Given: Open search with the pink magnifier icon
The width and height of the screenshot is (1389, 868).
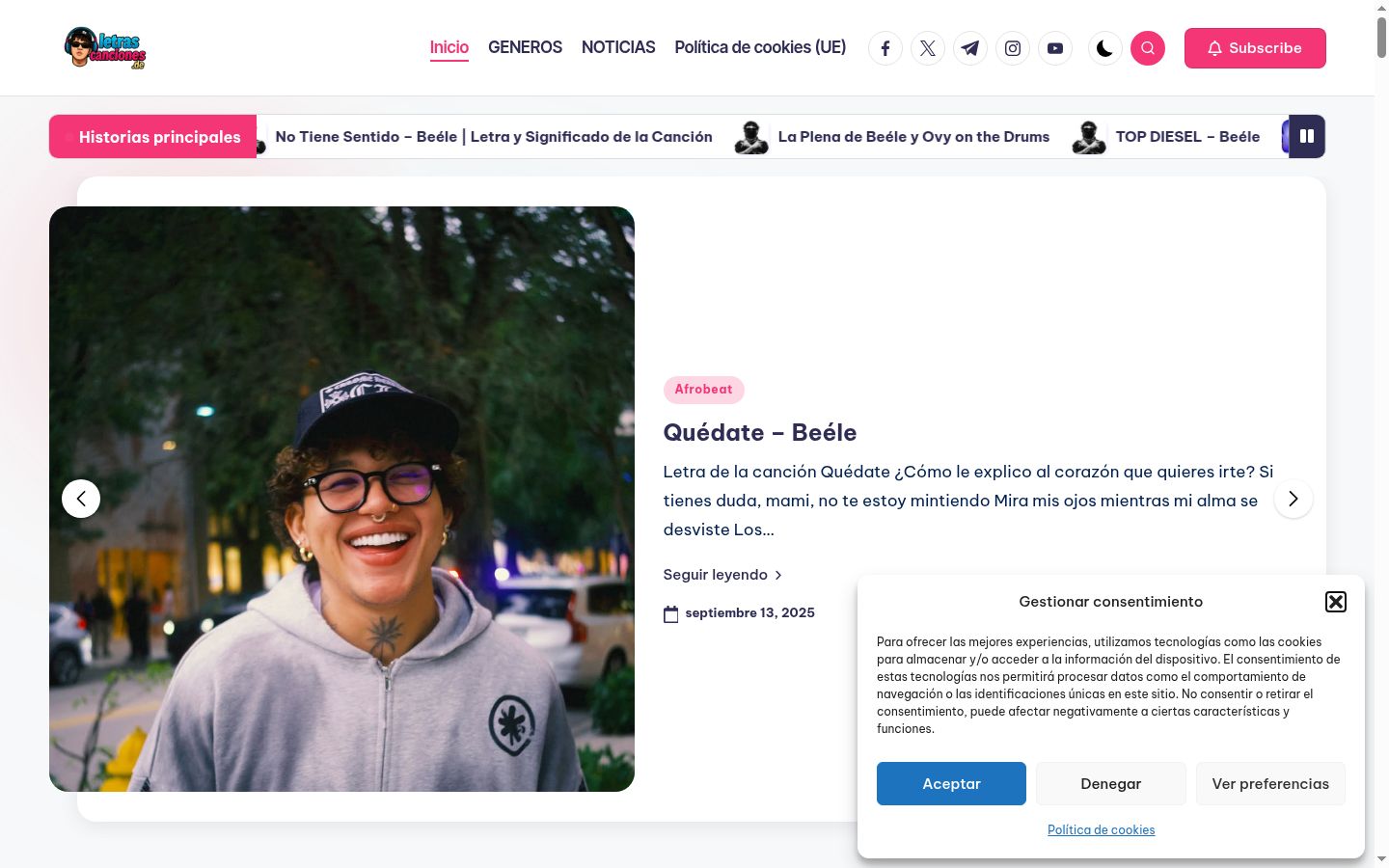Looking at the screenshot, I should 1148,48.
